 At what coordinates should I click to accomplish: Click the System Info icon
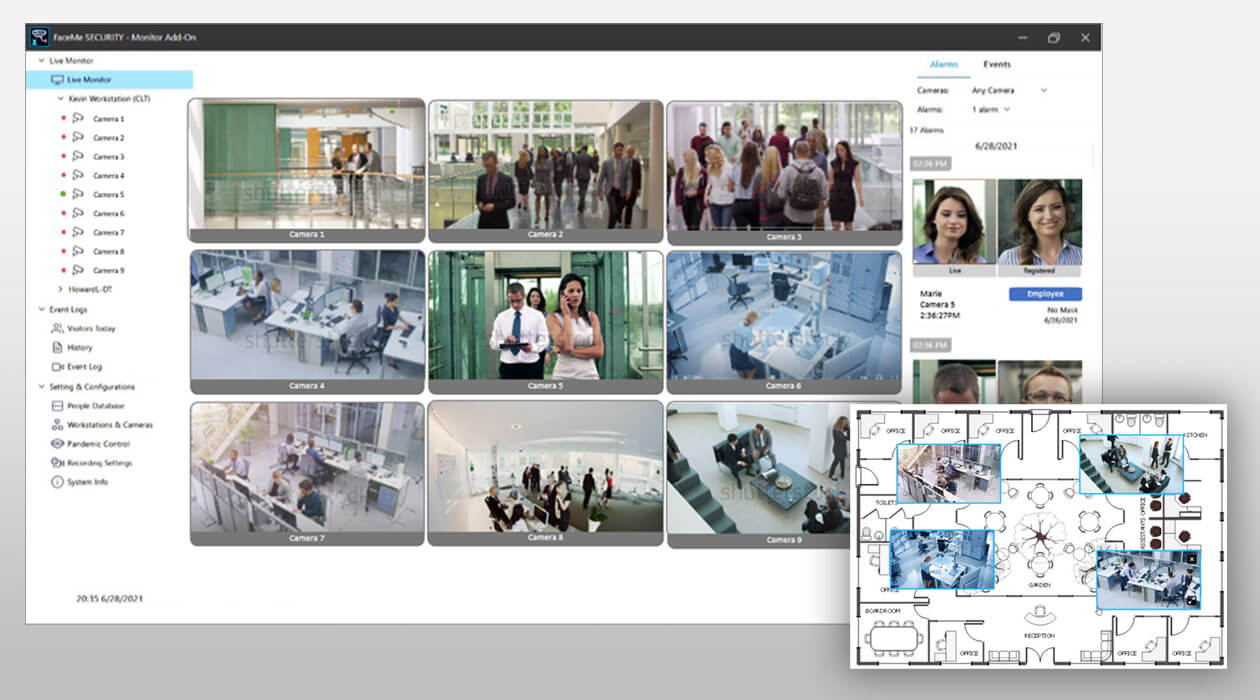(x=57, y=482)
